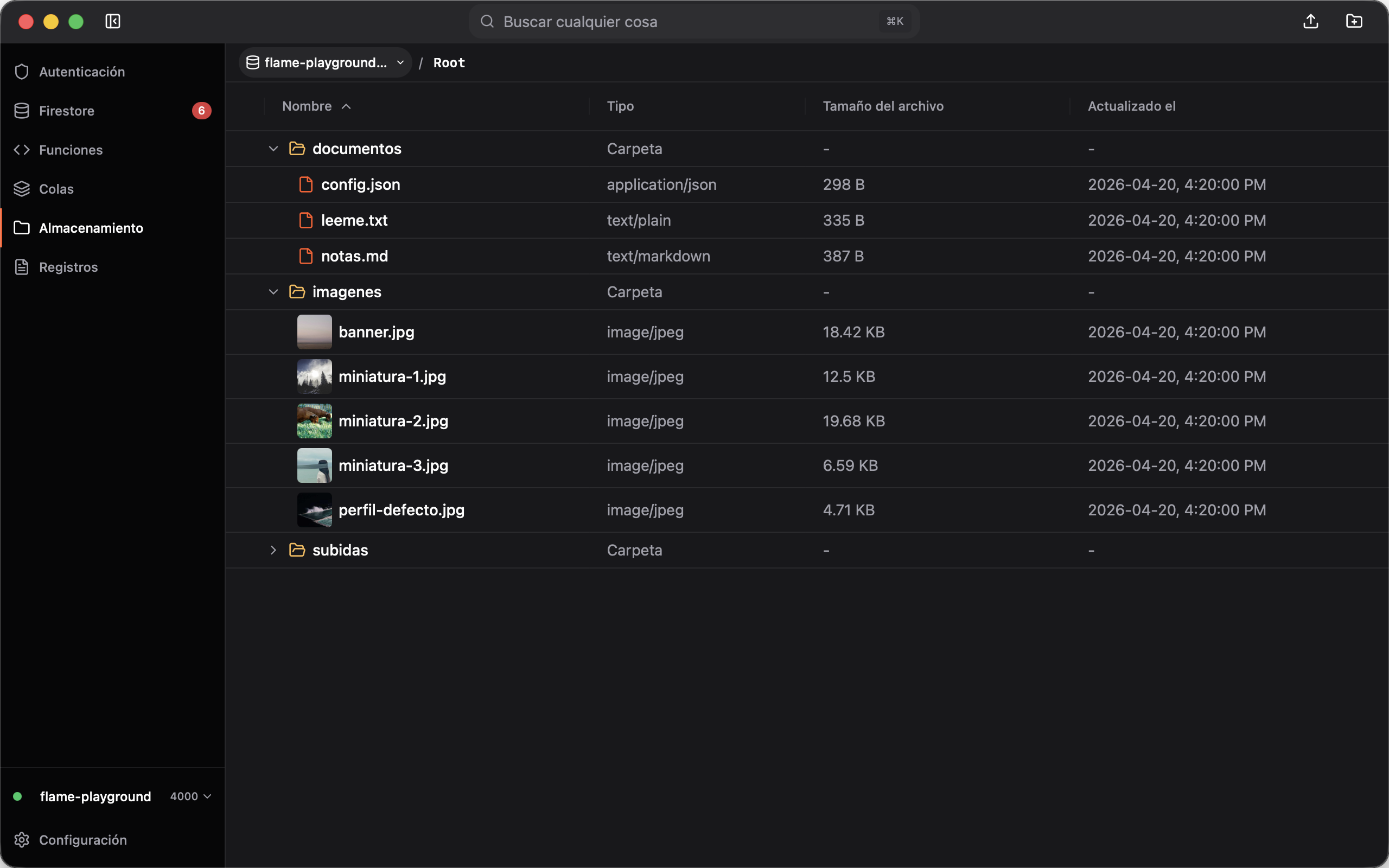
Task: Select the leeme.txt file name
Action: click(x=354, y=220)
